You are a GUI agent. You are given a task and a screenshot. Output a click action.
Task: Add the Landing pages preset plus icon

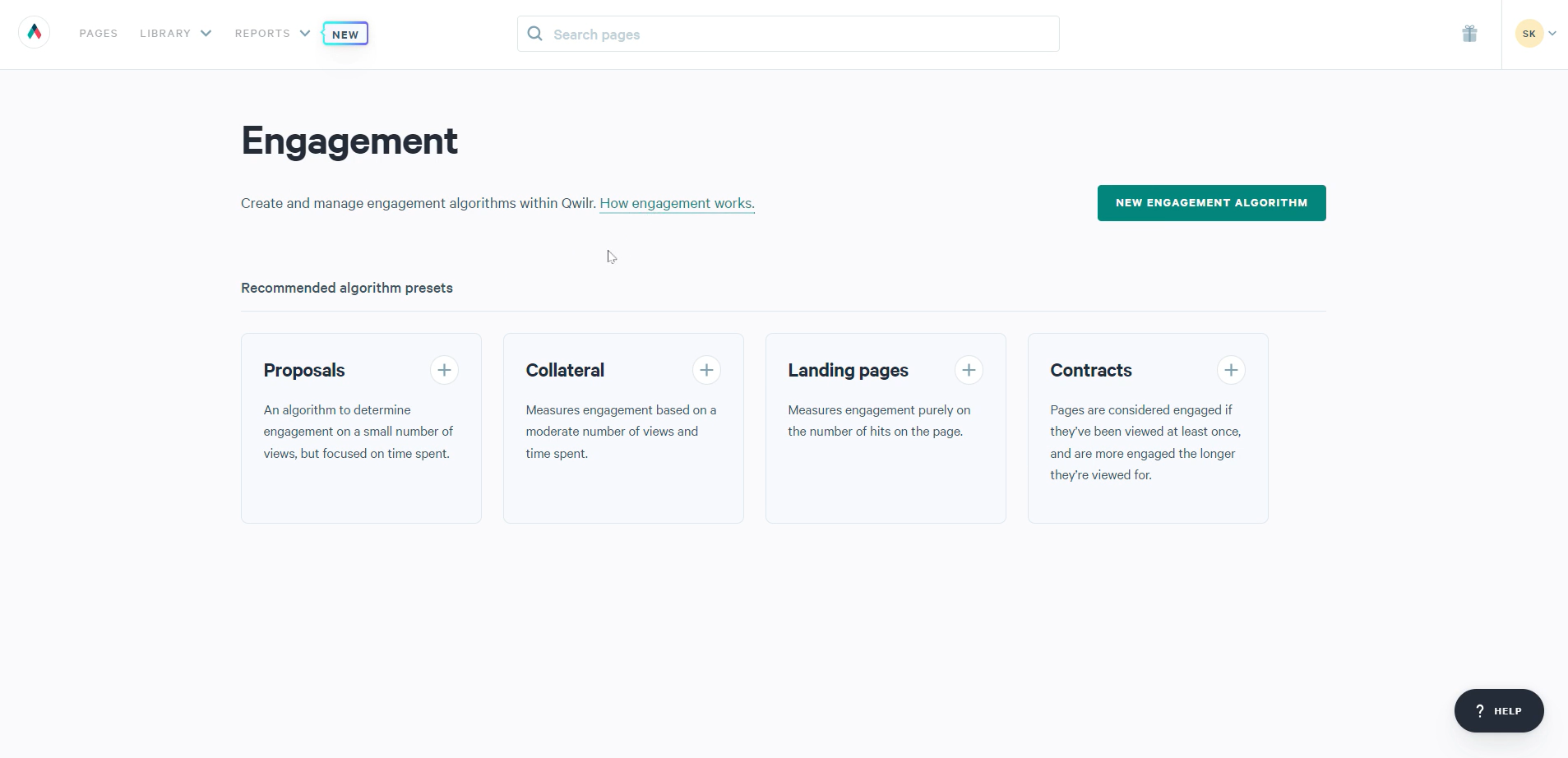click(969, 370)
